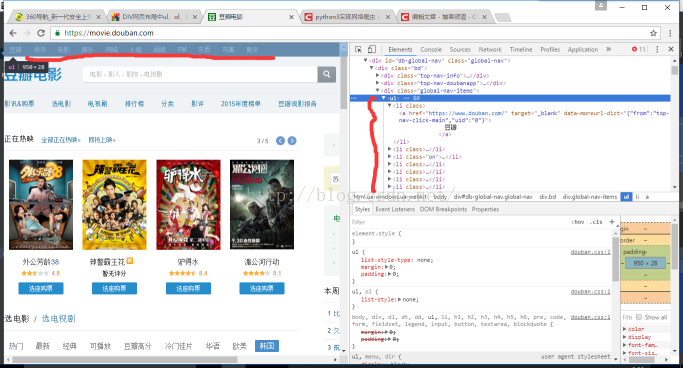Screen dimensions: 683x368
Task: Reload the movie.douban.com page
Action: (41, 33)
